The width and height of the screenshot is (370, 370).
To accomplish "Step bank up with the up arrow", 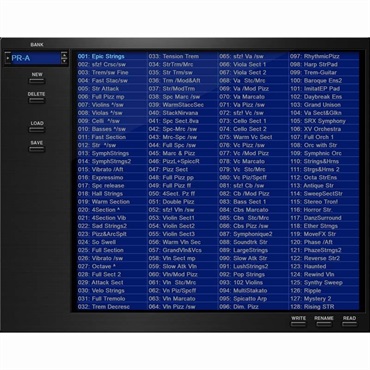I will click(x=64, y=55).
